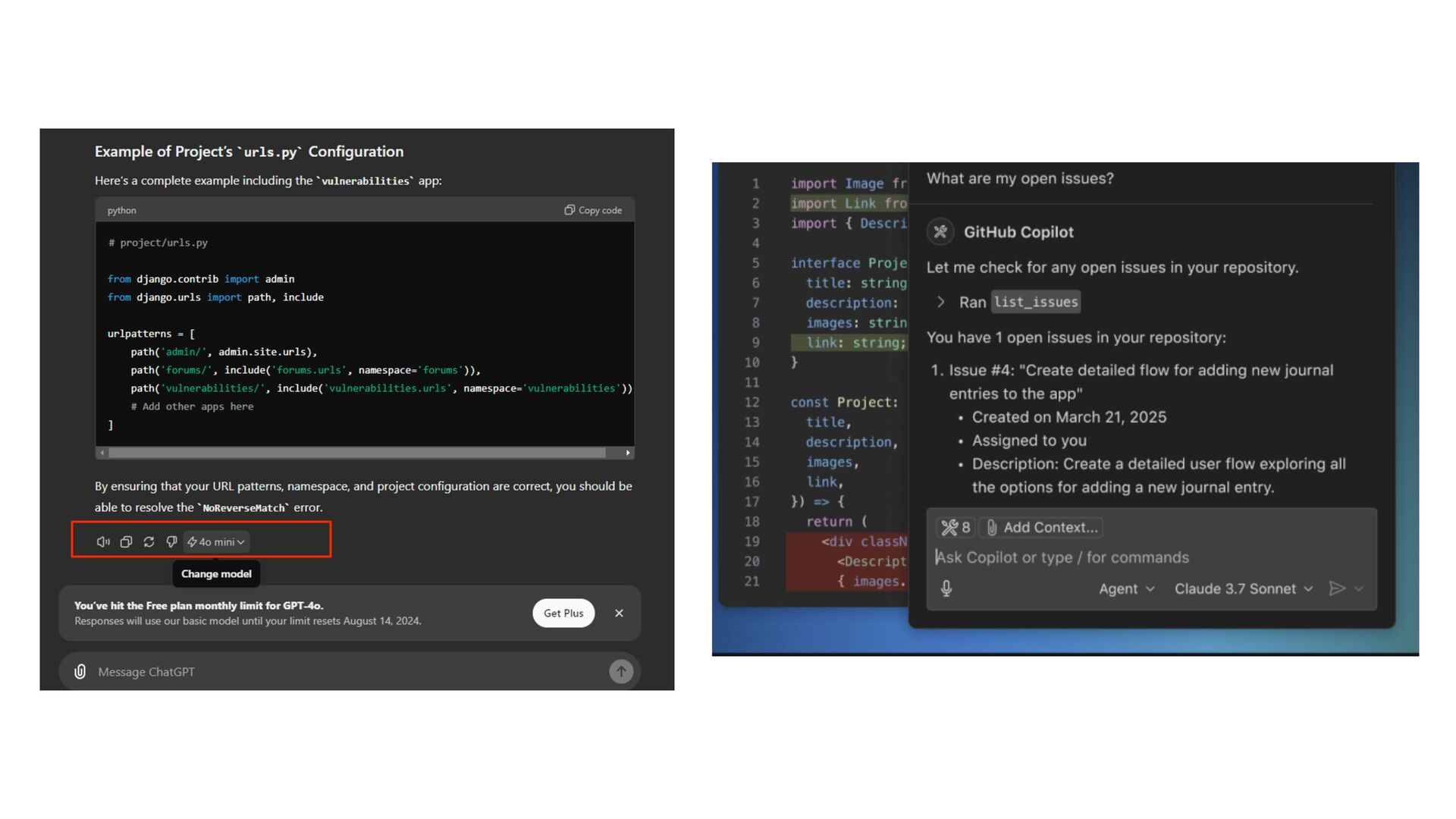Click the '# project/urls.py' comment line
Screen dimensions: 1456x819
pyautogui.click(x=158, y=243)
